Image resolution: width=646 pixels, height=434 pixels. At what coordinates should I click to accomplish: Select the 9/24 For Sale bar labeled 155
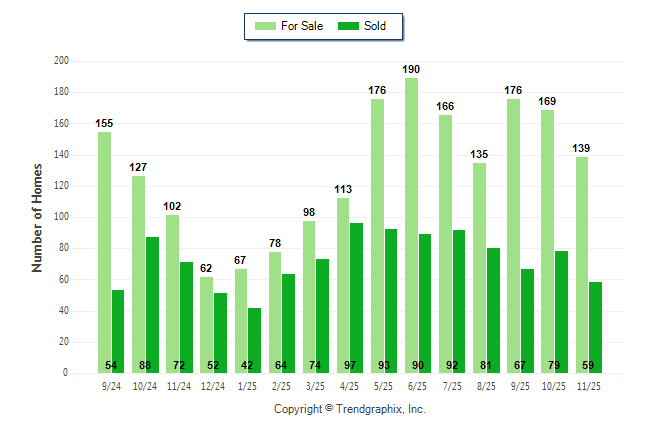pos(104,252)
